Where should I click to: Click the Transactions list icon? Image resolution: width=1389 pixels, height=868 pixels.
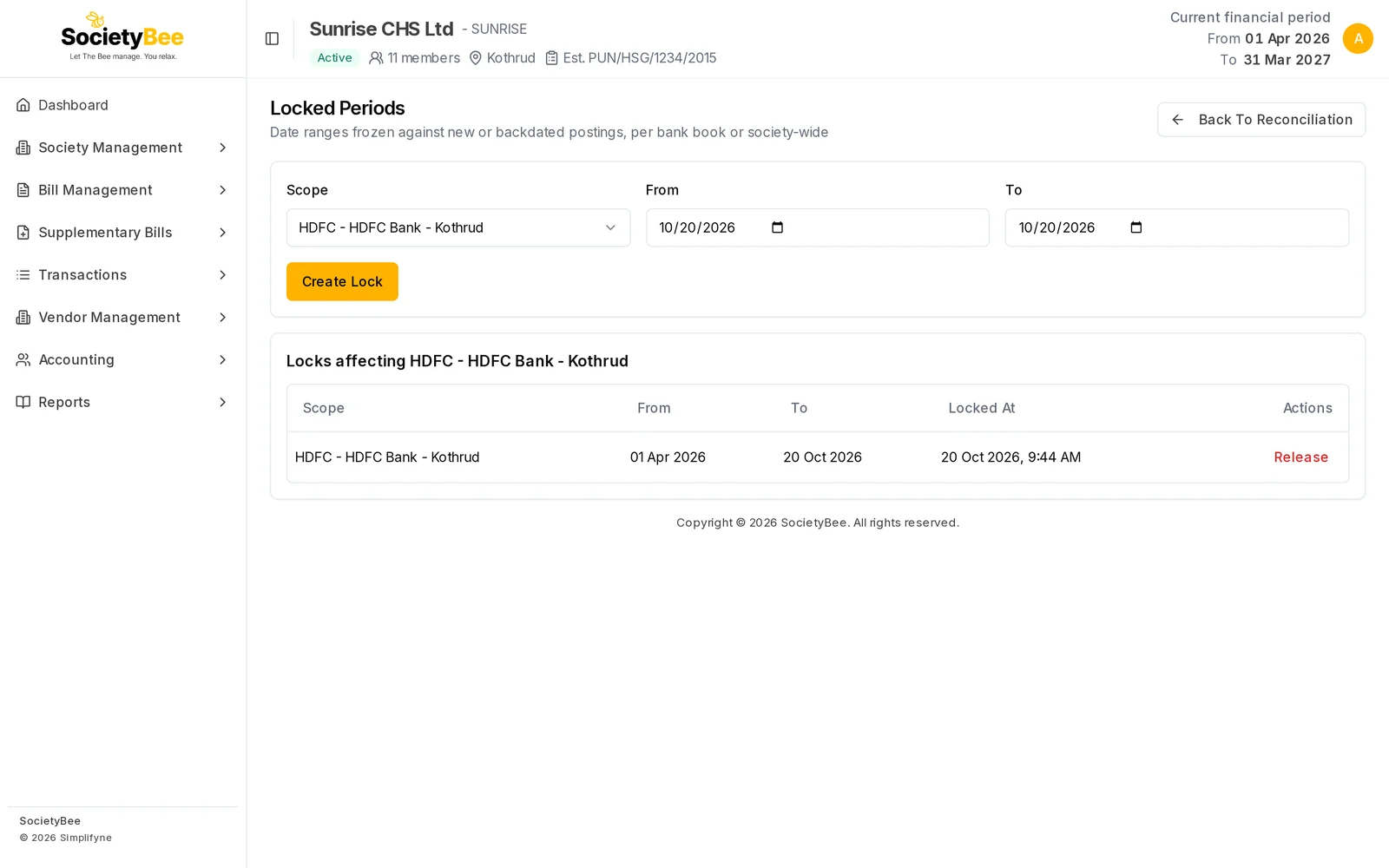(x=23, y=275)
